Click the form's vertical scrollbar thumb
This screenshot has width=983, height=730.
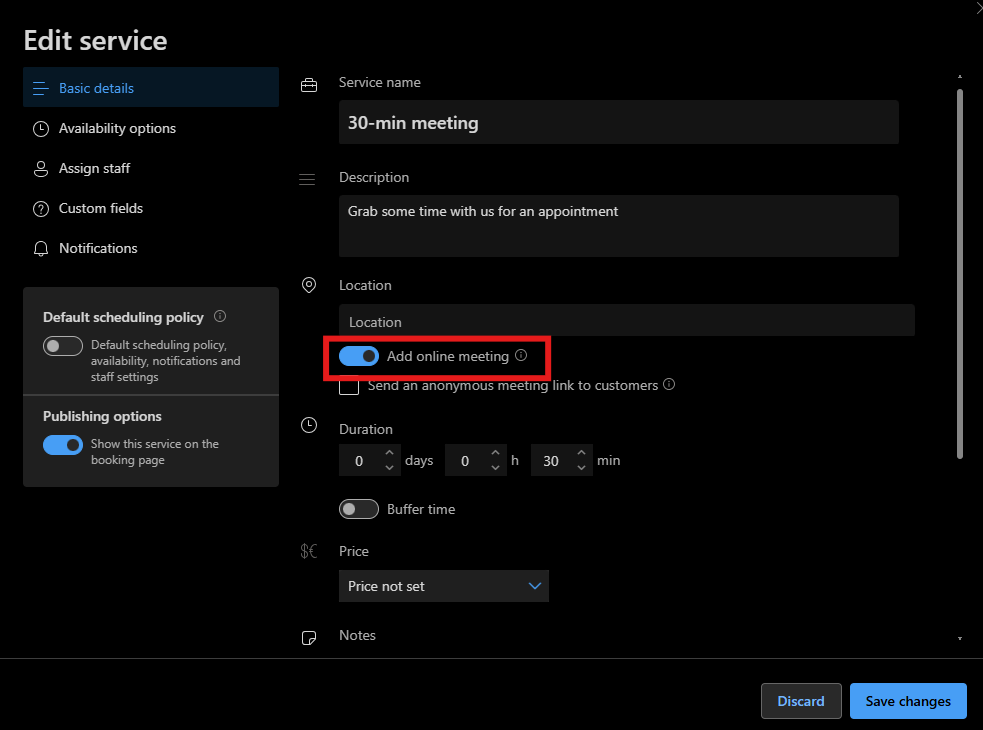[x=960, y=274]
